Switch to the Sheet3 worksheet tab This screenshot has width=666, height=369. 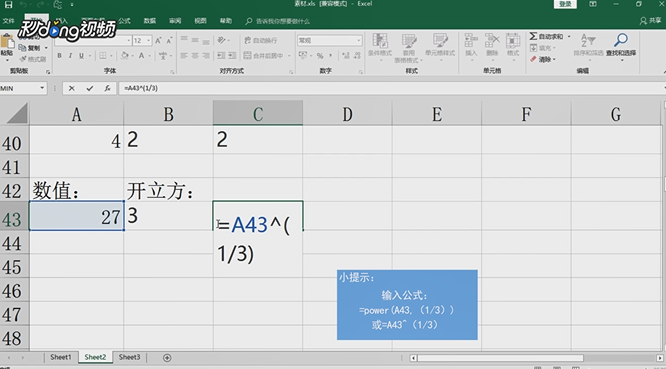click(130, 357)
